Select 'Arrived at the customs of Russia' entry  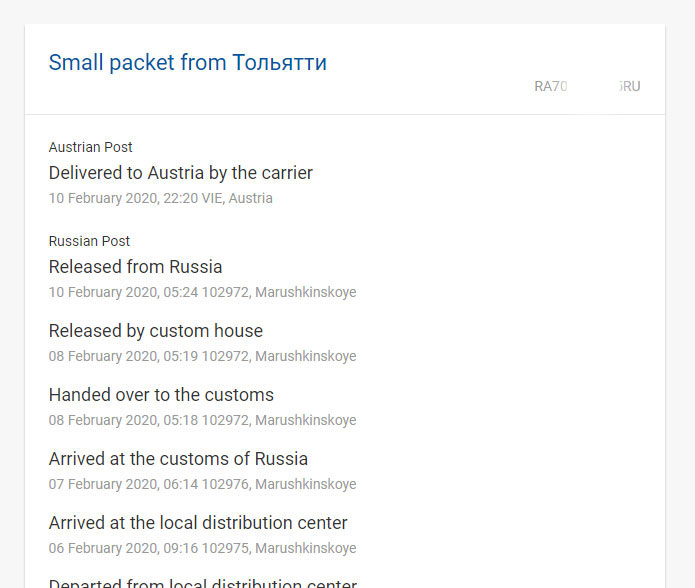click(178, 459)
